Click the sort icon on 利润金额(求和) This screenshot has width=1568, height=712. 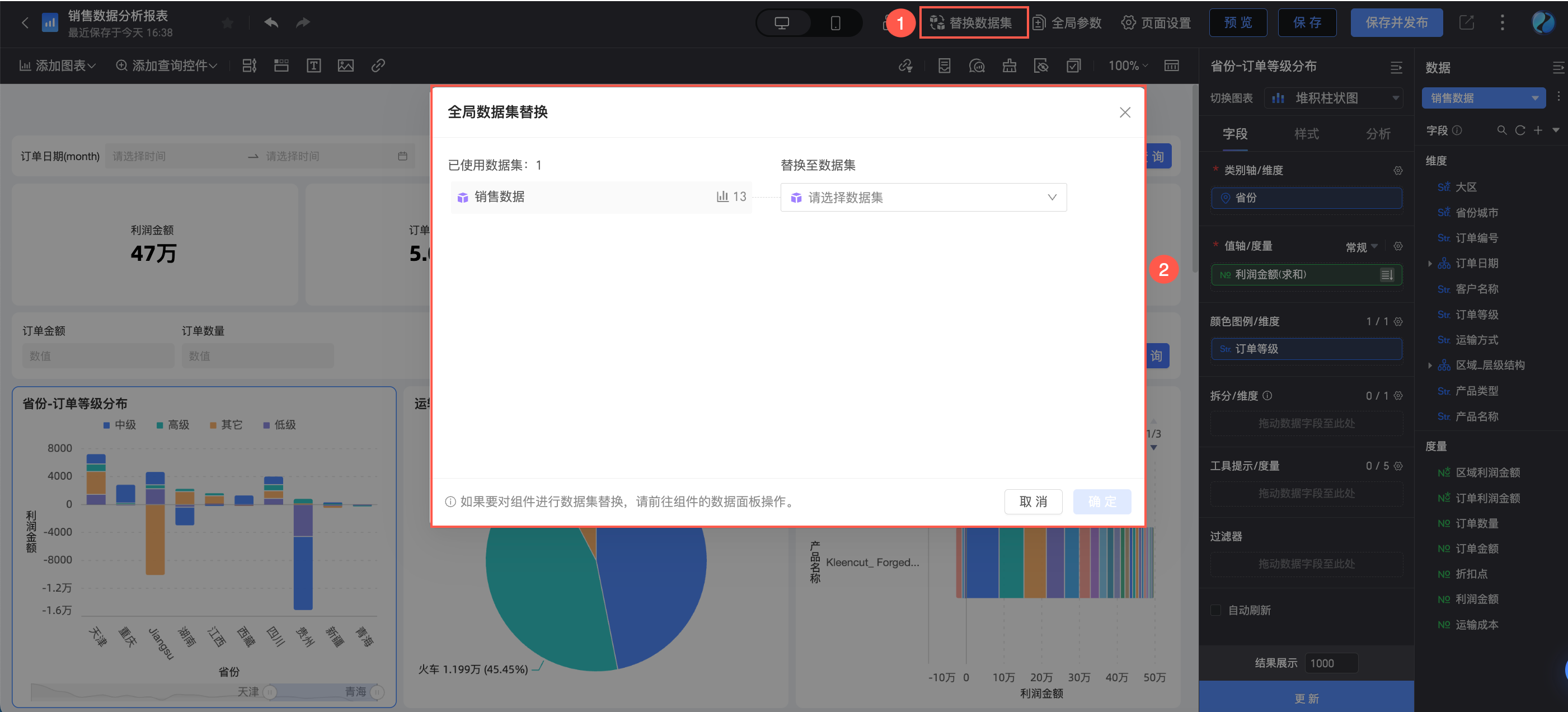pos(1386,275)
